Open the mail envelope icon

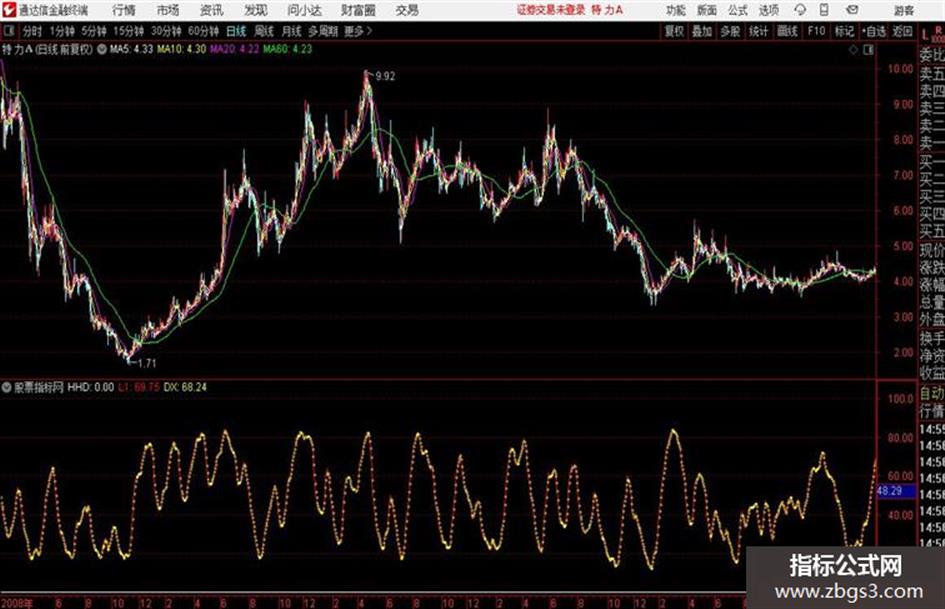(x=852, y=10)
